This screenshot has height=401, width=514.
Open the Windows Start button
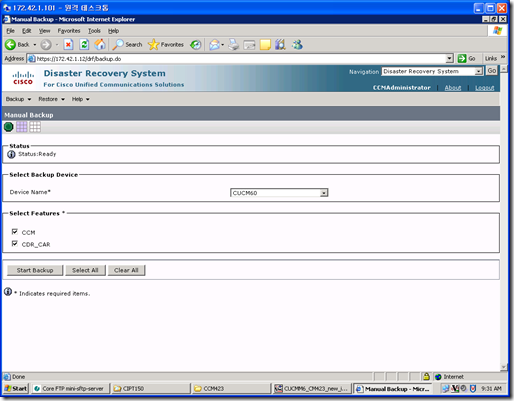click(x=16, y=389)
